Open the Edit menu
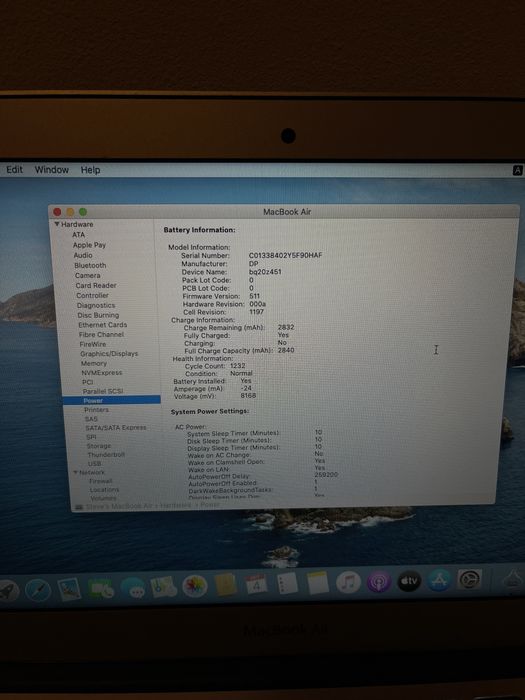 click(x=14, y=170)
